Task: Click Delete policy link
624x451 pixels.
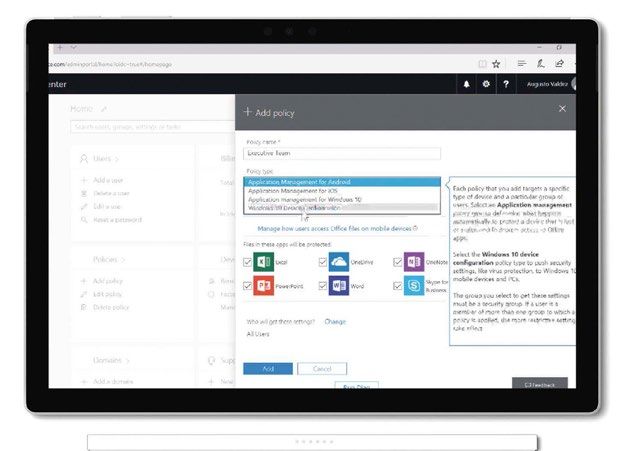Action: click(x=111, y=307)
